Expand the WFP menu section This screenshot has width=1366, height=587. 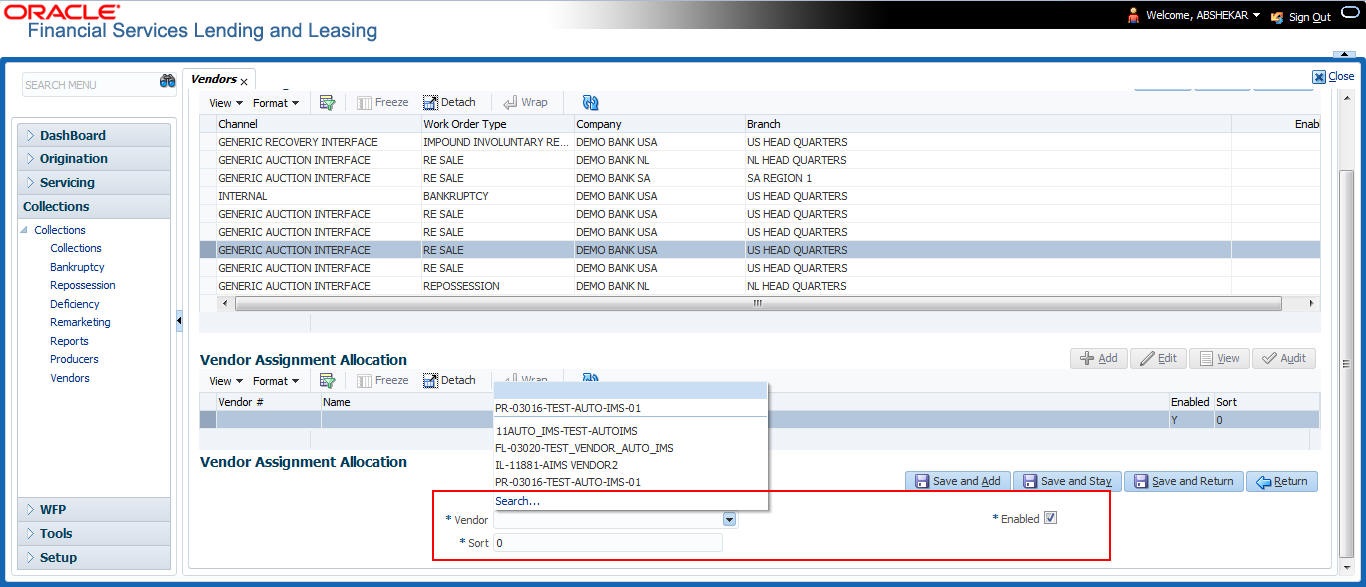point(94,509)
